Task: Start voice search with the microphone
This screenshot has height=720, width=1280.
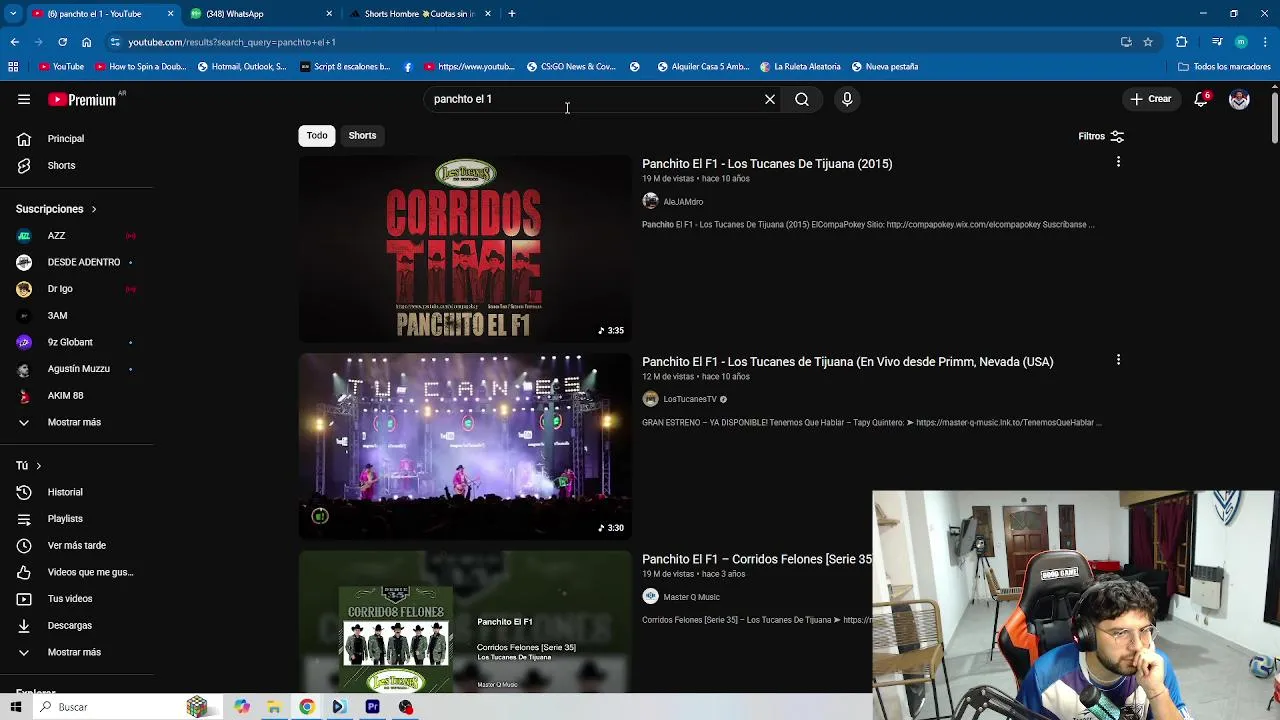Action: (x=847, y=99)
